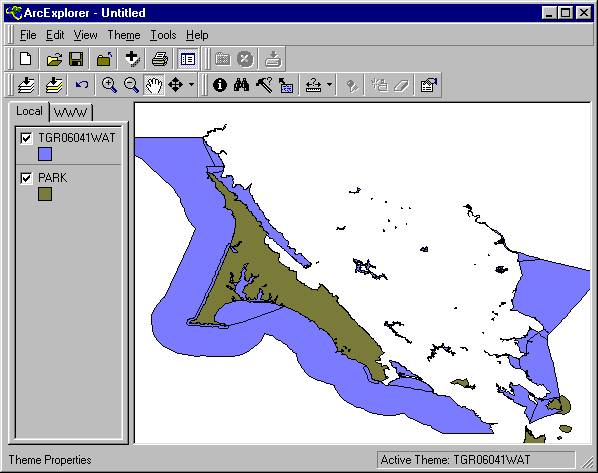Open the Theme menu
Screen dimensions: 598x473
click(x=124, y=35)
